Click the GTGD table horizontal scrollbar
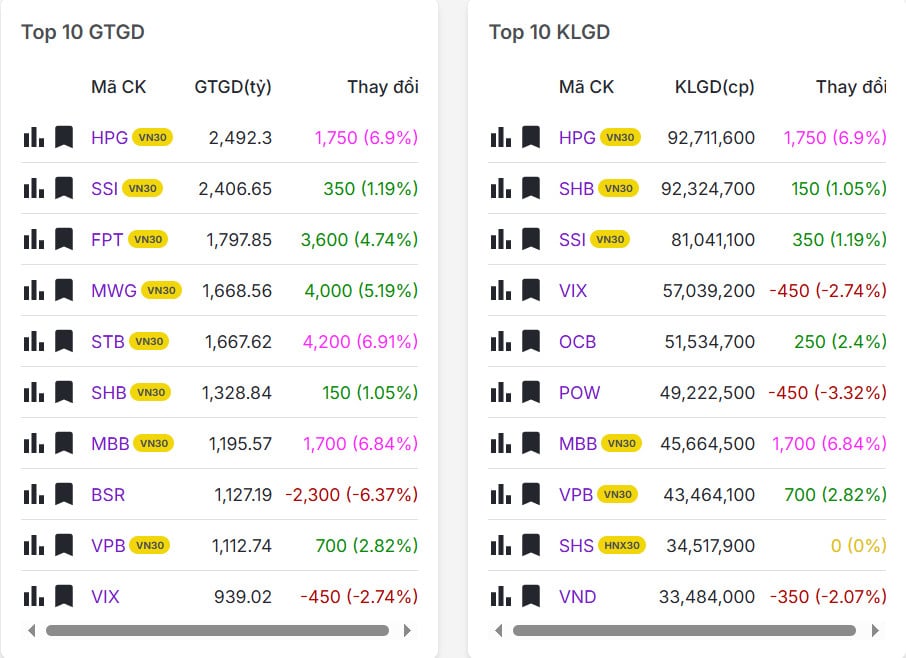Screen dimensions: 906x658 click(219, 631)
